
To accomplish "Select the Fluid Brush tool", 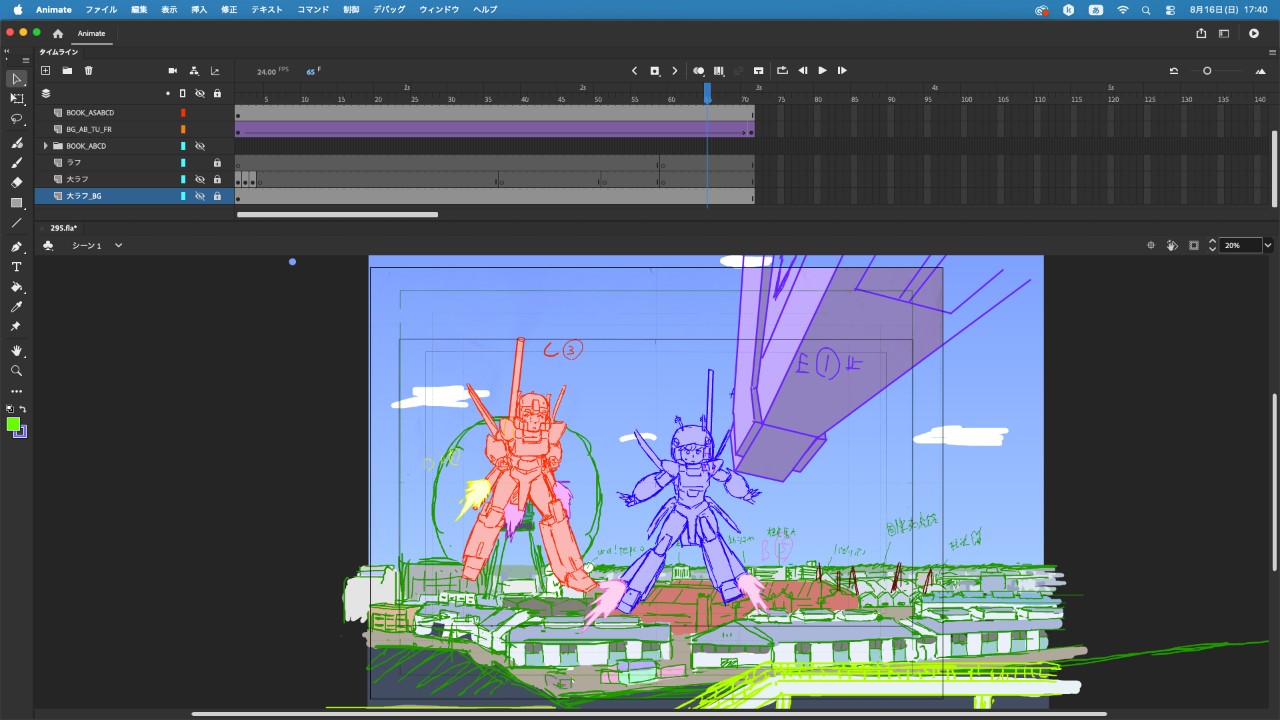I will [16, 143].
